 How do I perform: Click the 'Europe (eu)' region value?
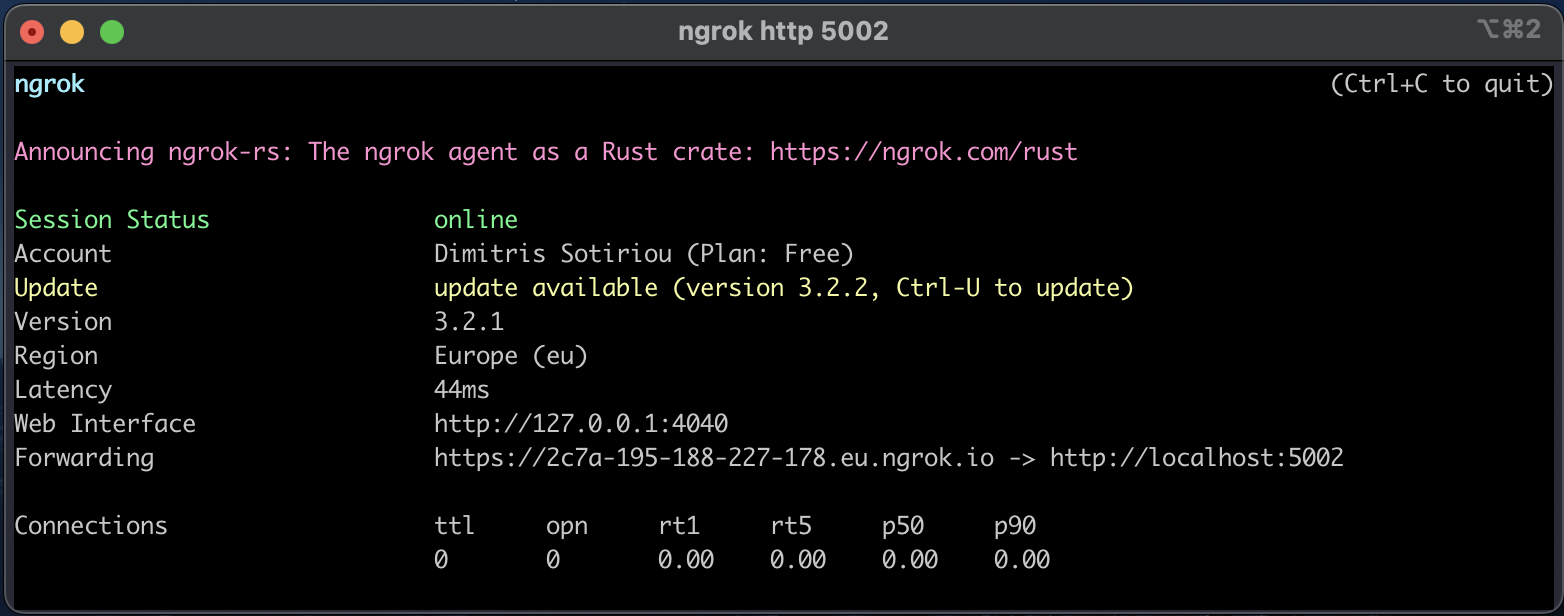click(x=511, y=356)
